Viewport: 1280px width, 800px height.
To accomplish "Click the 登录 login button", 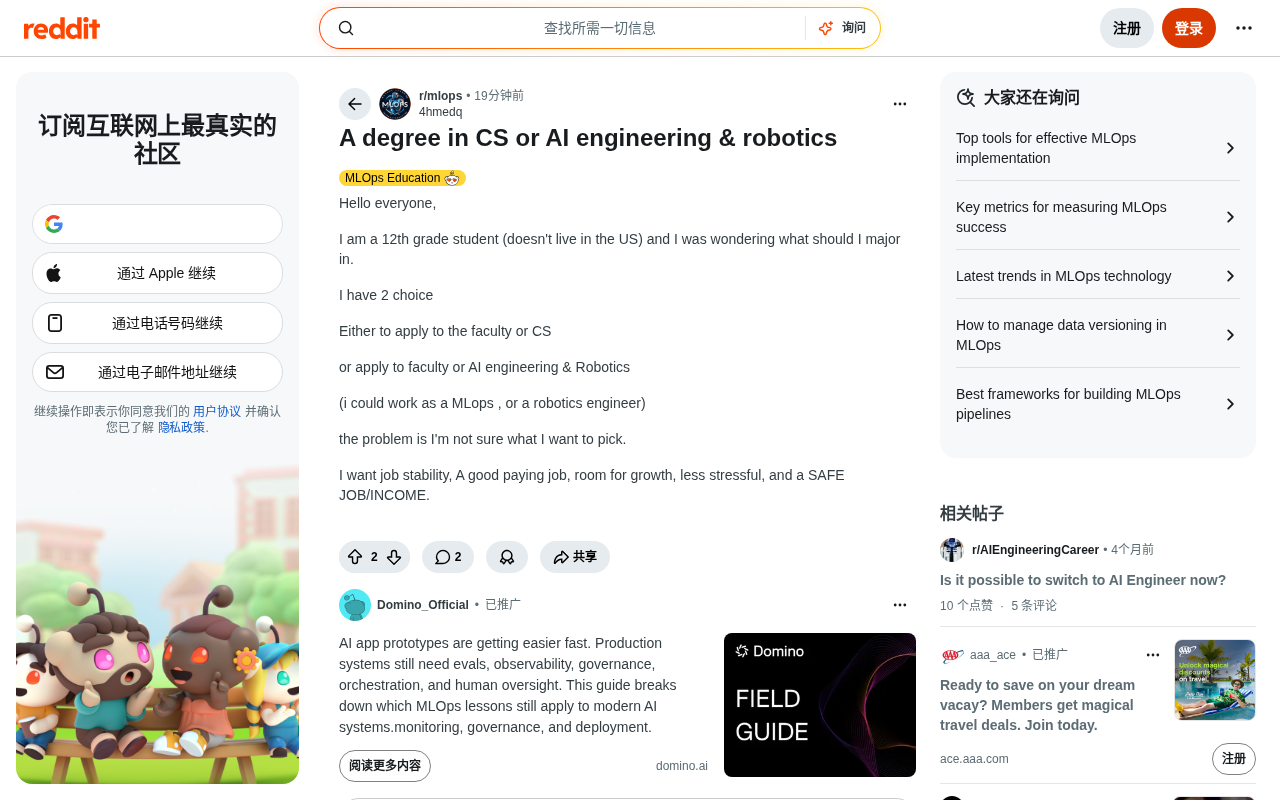I will (1189, 28).
